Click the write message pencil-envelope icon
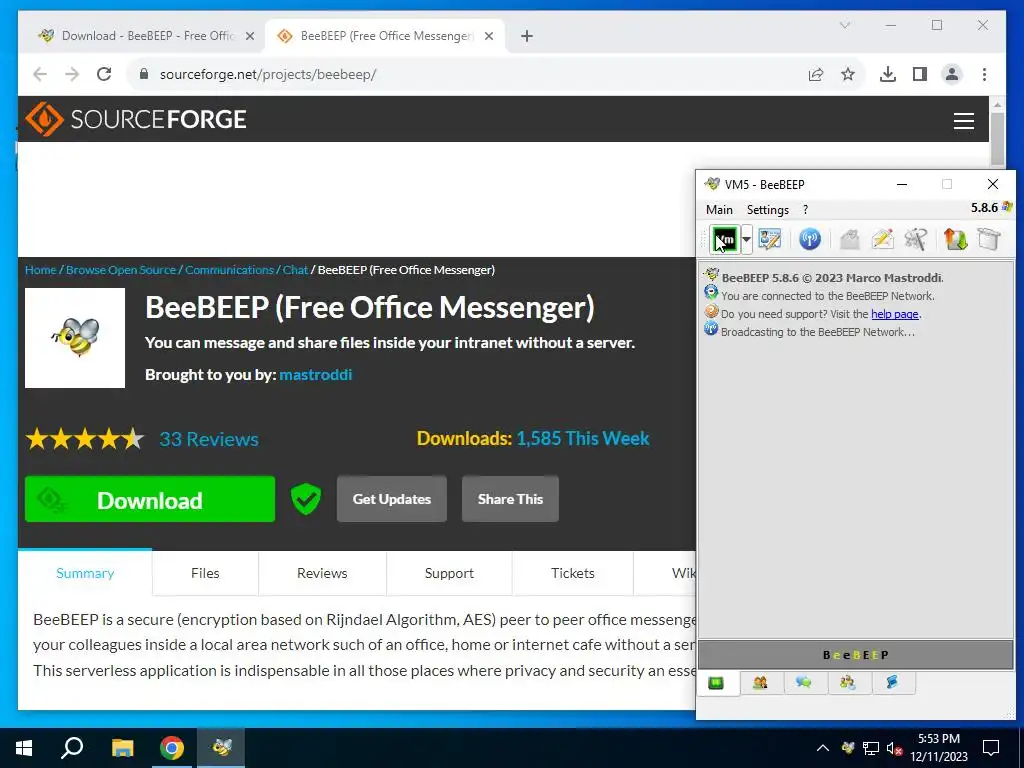The height and width of the screenshot is (768, 1024). pyautogui.click(x=882, y=239)
